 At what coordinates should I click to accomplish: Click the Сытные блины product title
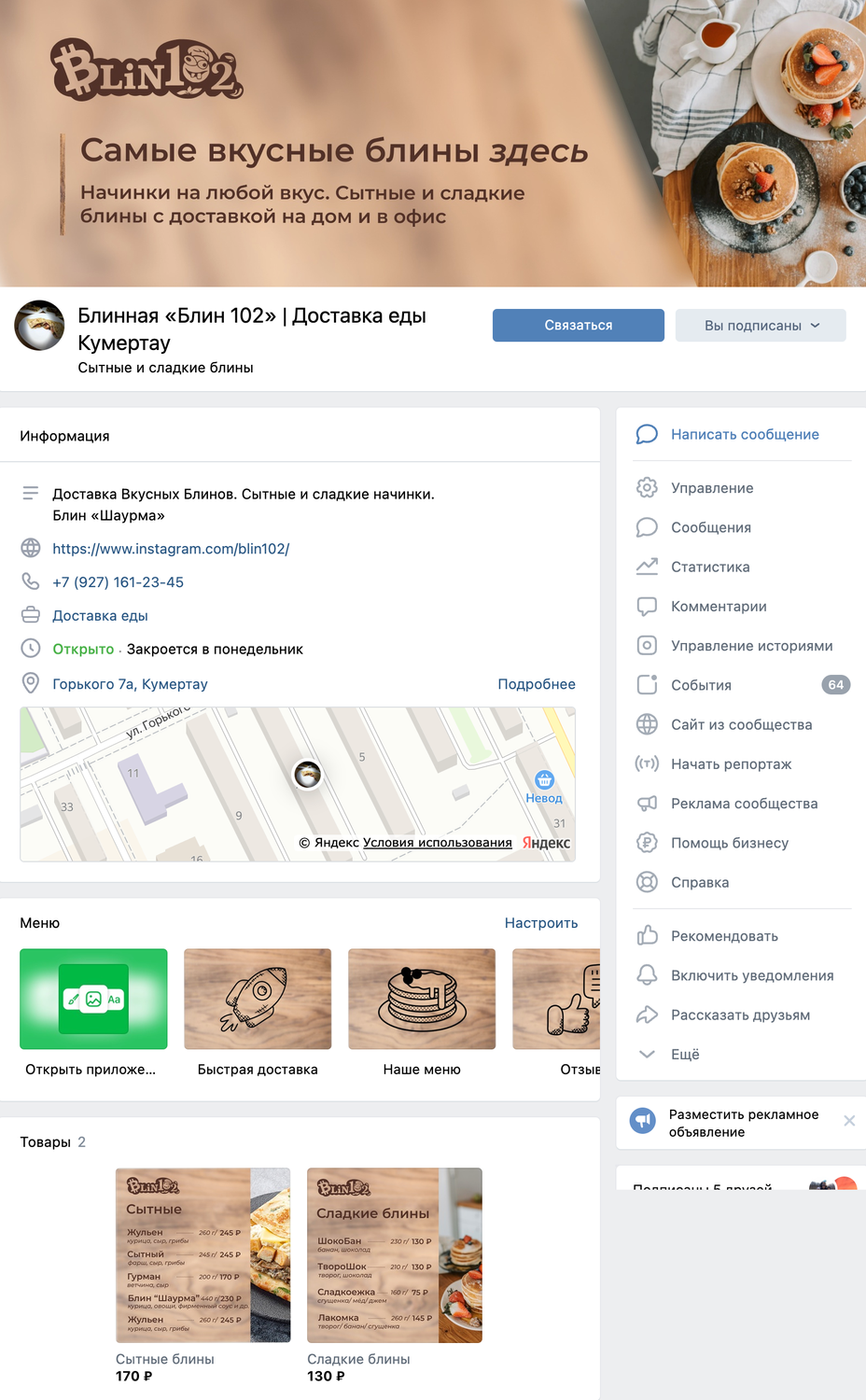pos(165,1359)
